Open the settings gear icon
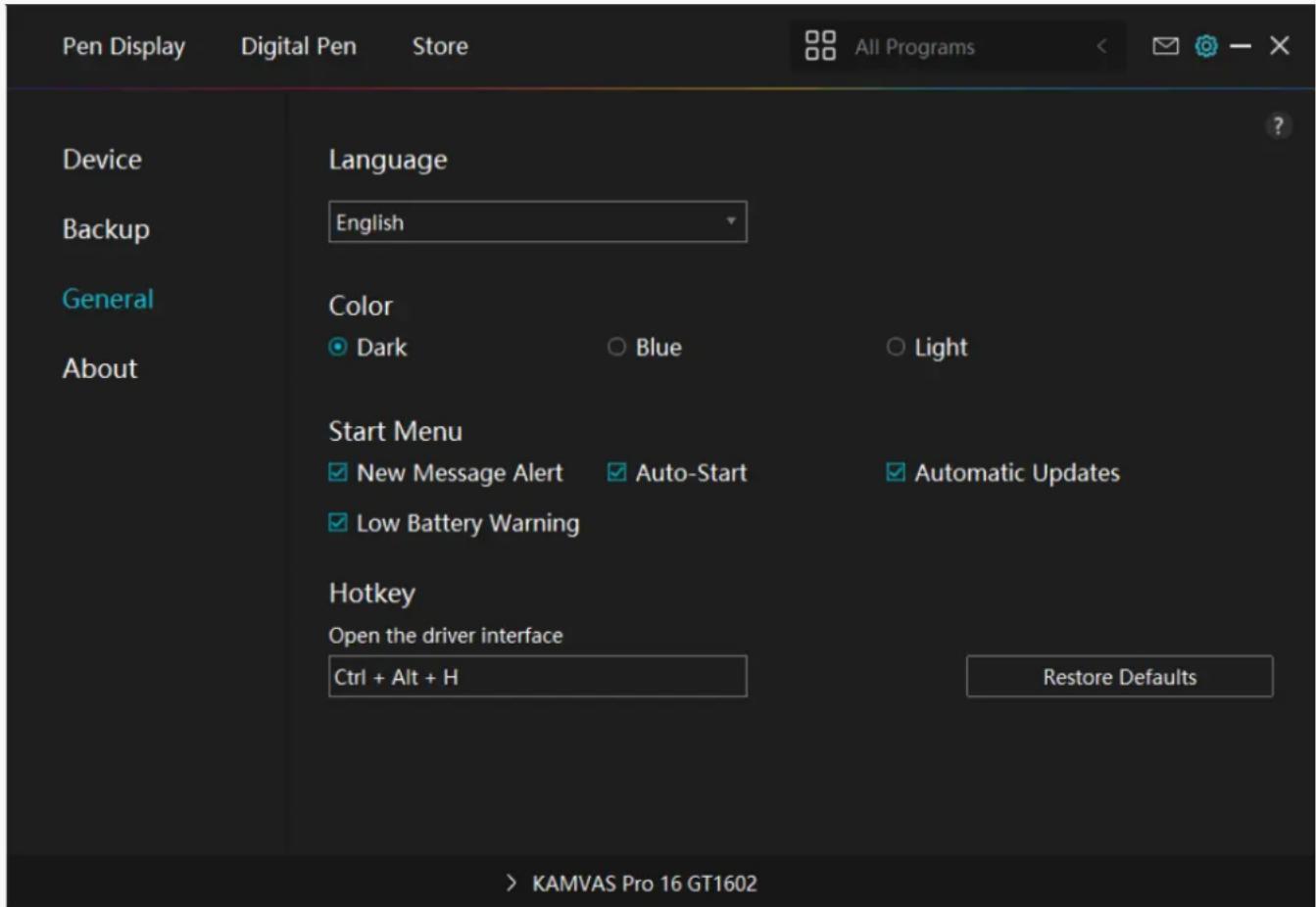The width and height of the screenshot is (1316, 907). click(x=1206, y=46)
